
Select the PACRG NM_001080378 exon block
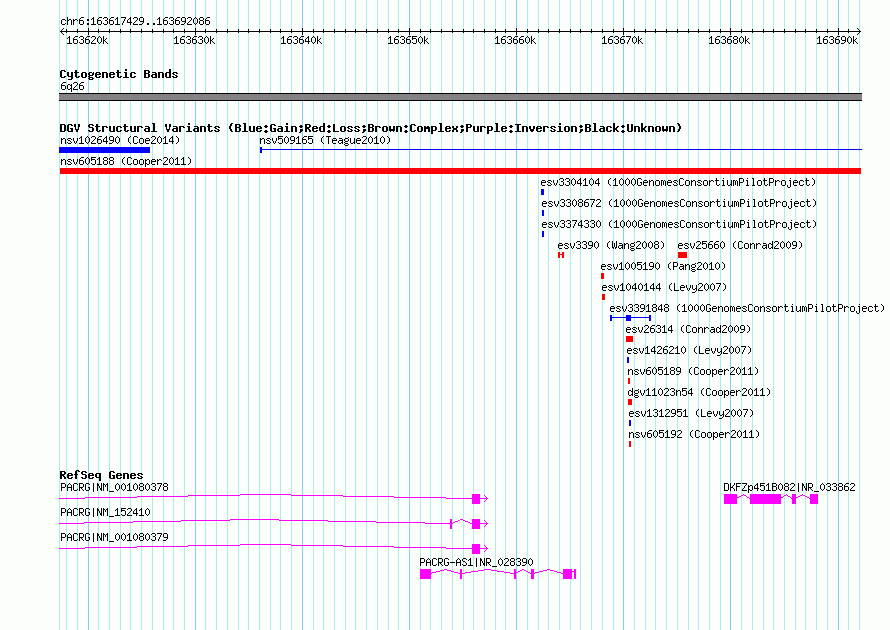point(476,499)
